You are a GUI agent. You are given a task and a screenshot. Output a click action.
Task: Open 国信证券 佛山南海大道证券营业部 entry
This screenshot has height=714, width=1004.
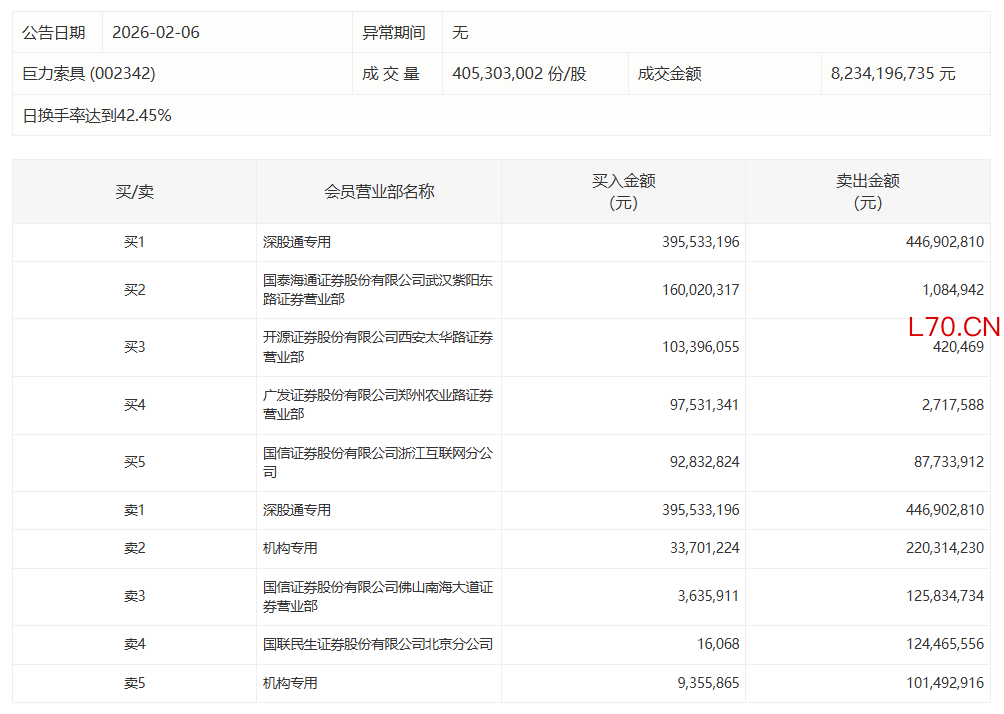pos(377,597)
